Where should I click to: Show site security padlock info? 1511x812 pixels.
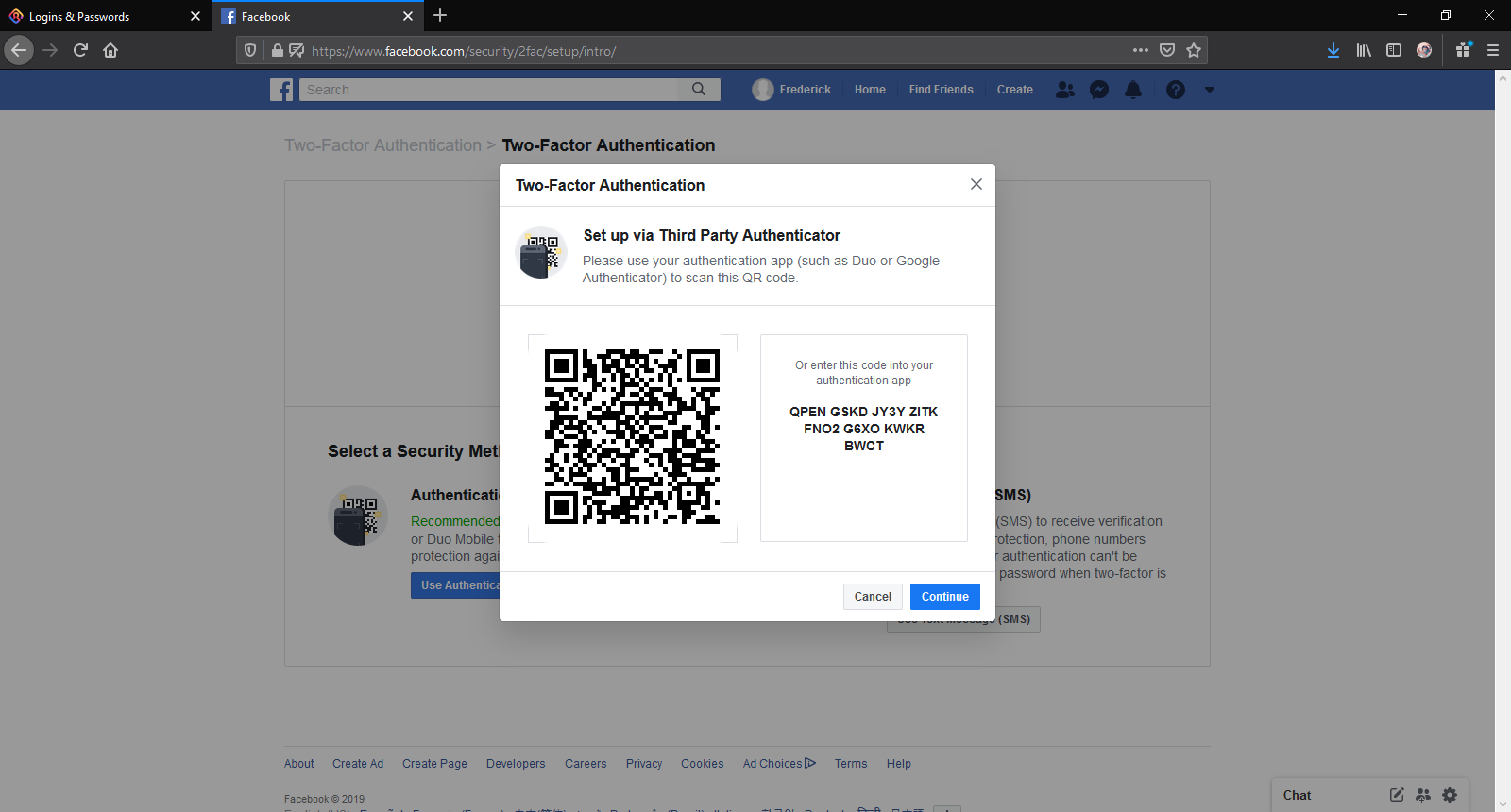[278, 51]
